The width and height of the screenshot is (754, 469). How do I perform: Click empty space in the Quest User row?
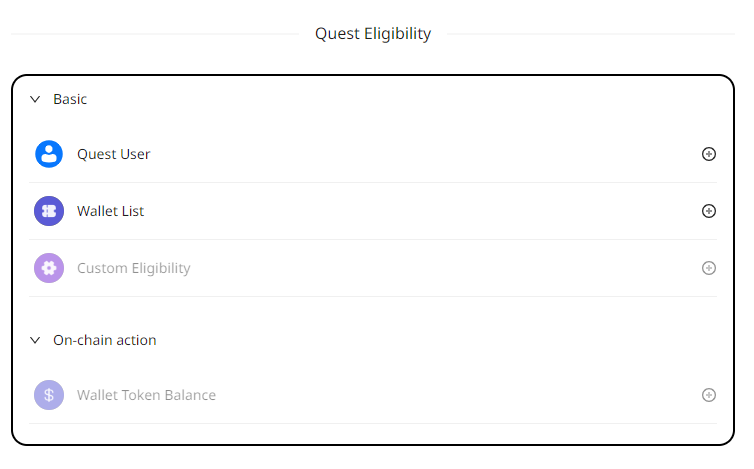pos(420,154)
